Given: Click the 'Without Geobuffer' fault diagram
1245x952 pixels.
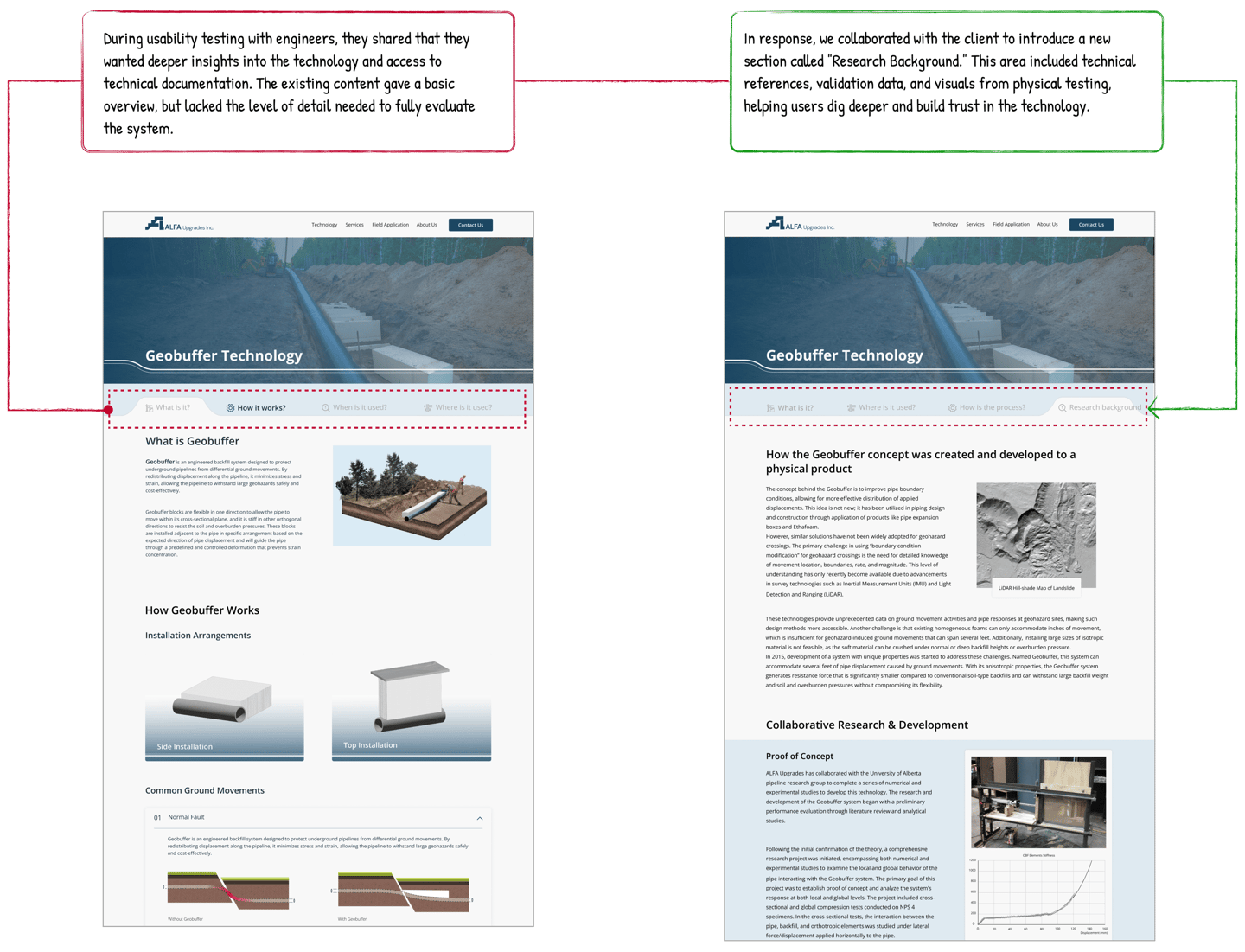Looking at the screenshot, I should coord(228,891).
